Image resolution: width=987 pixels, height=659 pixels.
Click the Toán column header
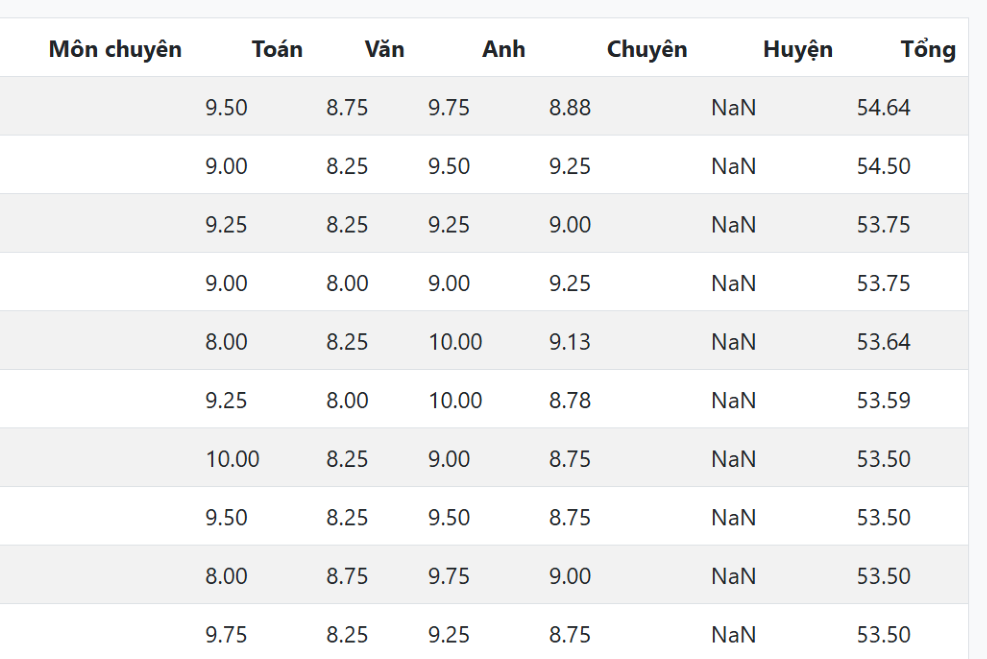277,49
